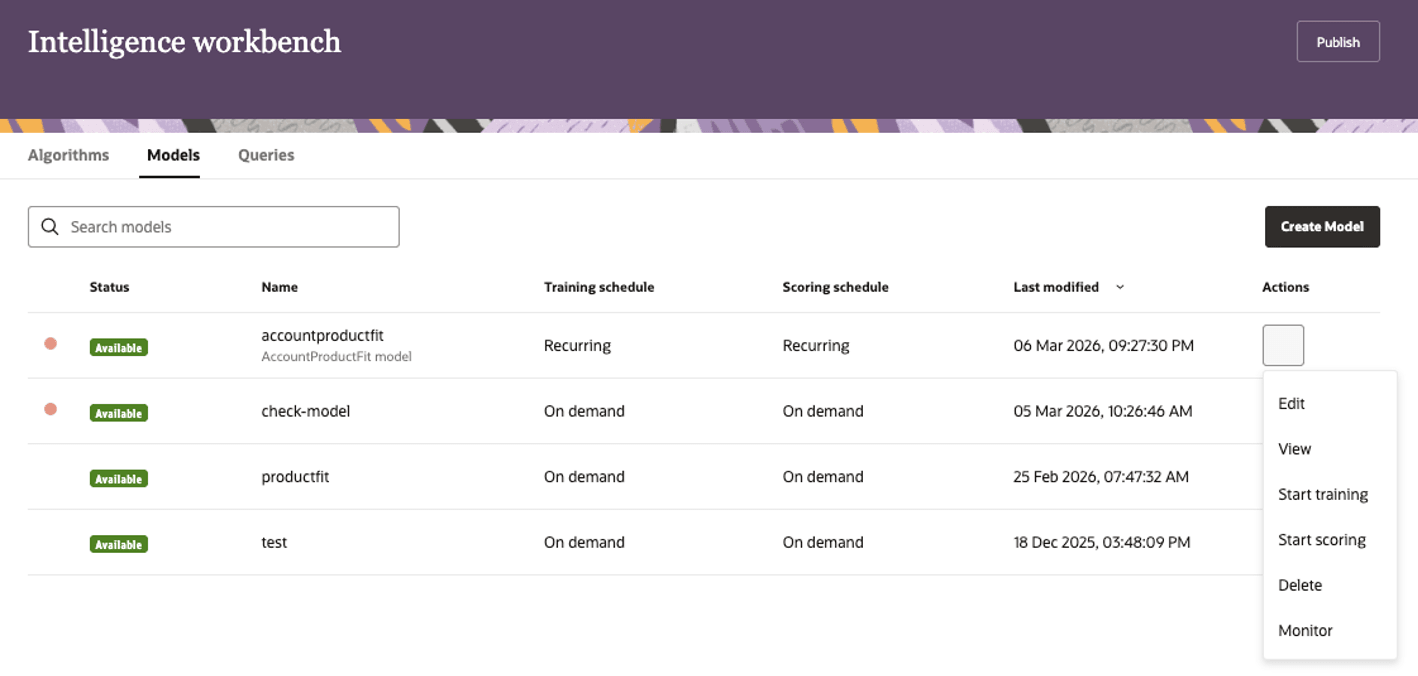Choose Delete from the actions menu

click(x=1299, y=585)
